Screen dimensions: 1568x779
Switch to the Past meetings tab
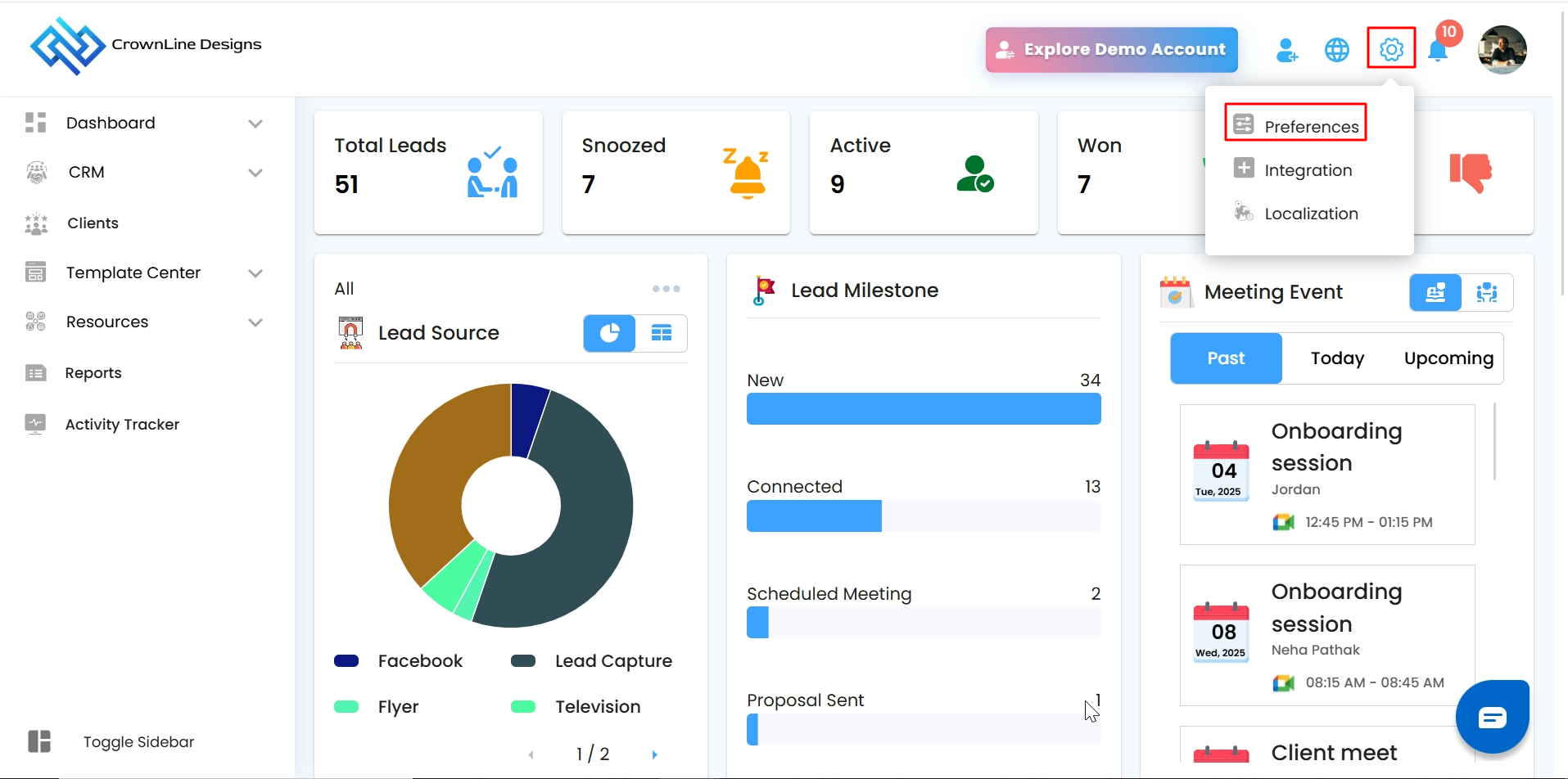1226,358
